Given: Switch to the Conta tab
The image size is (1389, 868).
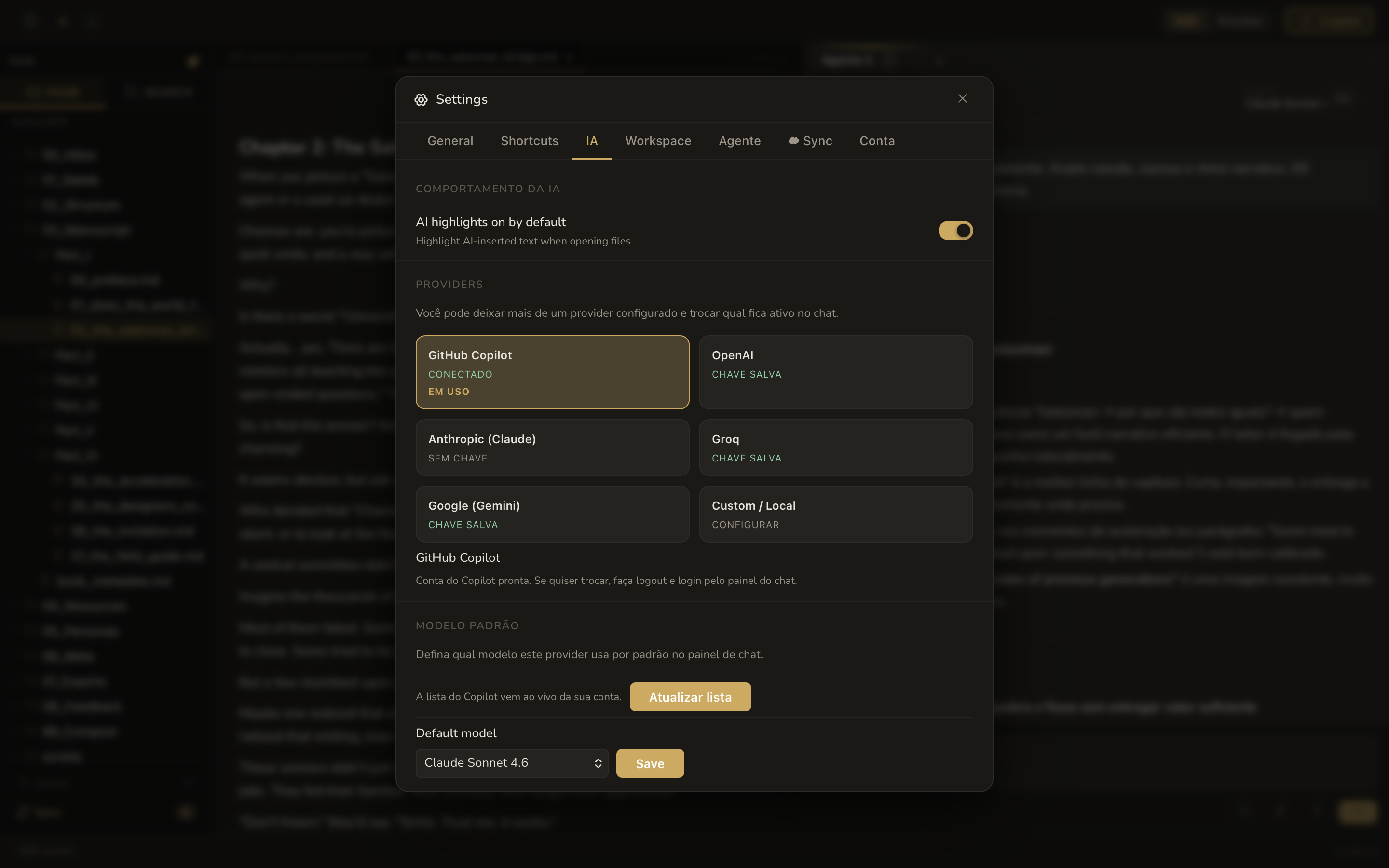Looking at the screenshot, I should click(876, 141).
